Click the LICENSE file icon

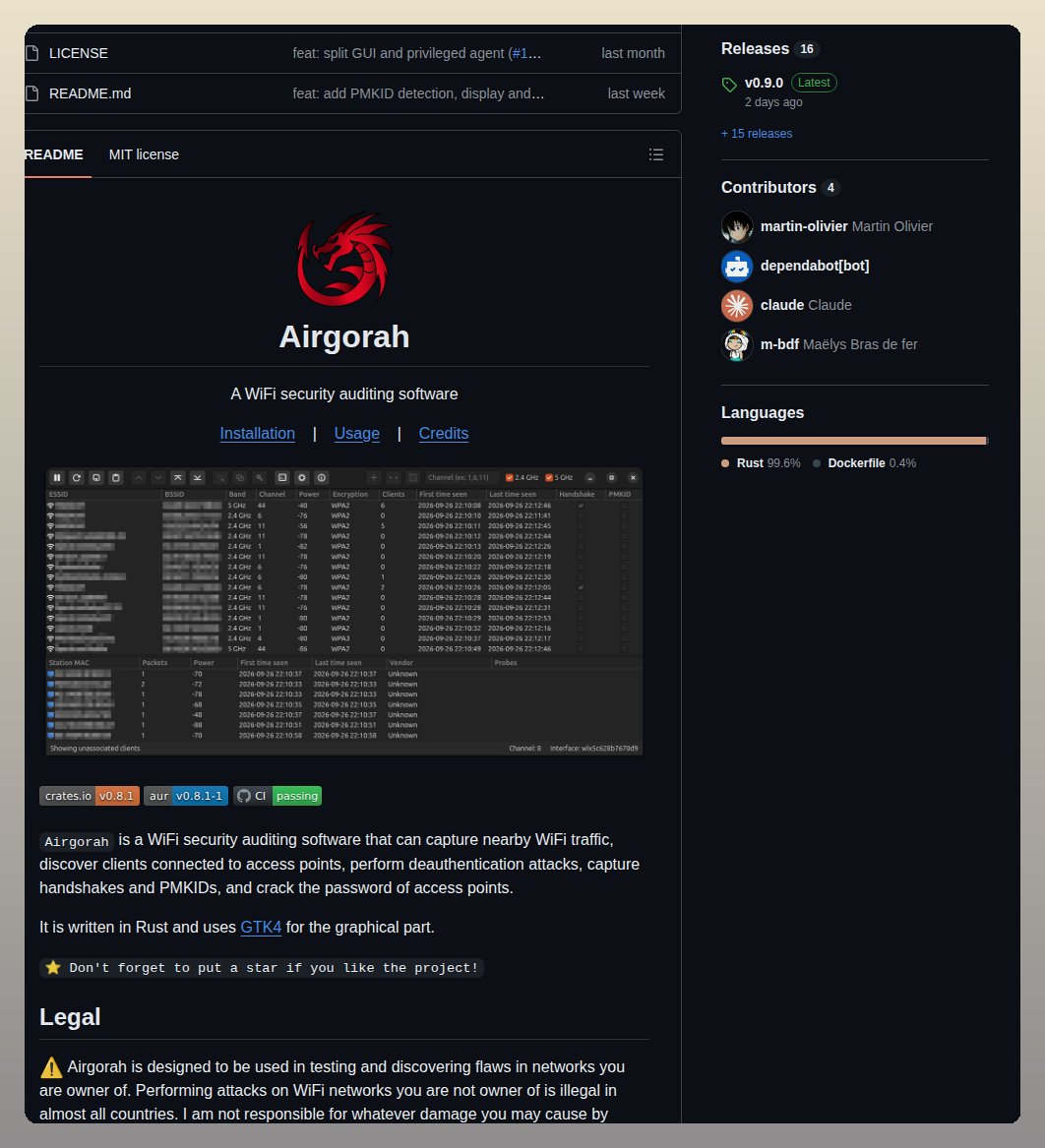click(x=31, y=53)
